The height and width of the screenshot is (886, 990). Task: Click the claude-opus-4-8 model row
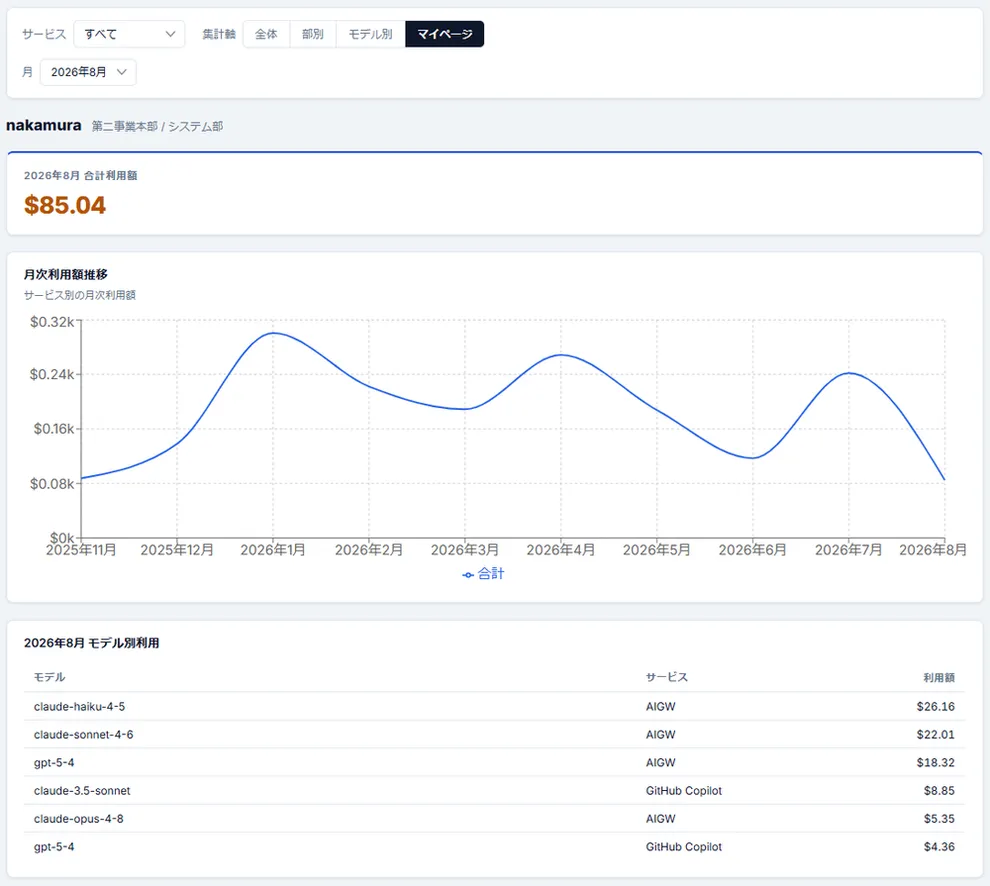(494, 818)
